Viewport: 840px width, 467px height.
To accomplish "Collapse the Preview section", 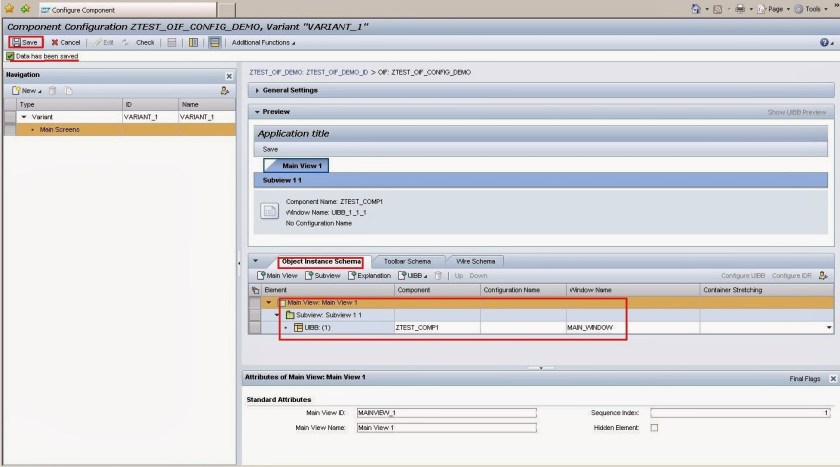I will click(x=257, y=112).
